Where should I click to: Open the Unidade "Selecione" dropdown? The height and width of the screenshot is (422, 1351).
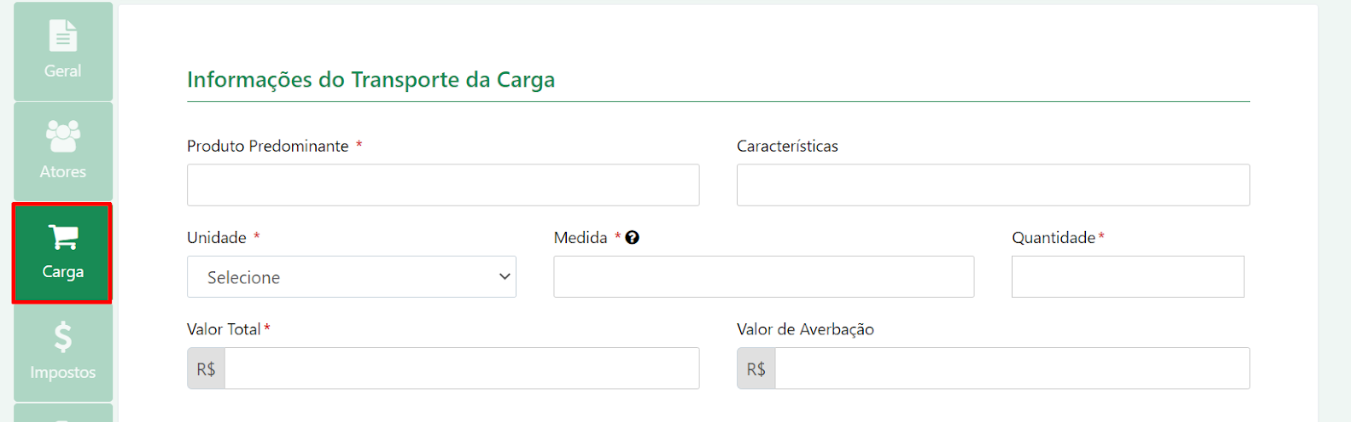coord(352,277)
